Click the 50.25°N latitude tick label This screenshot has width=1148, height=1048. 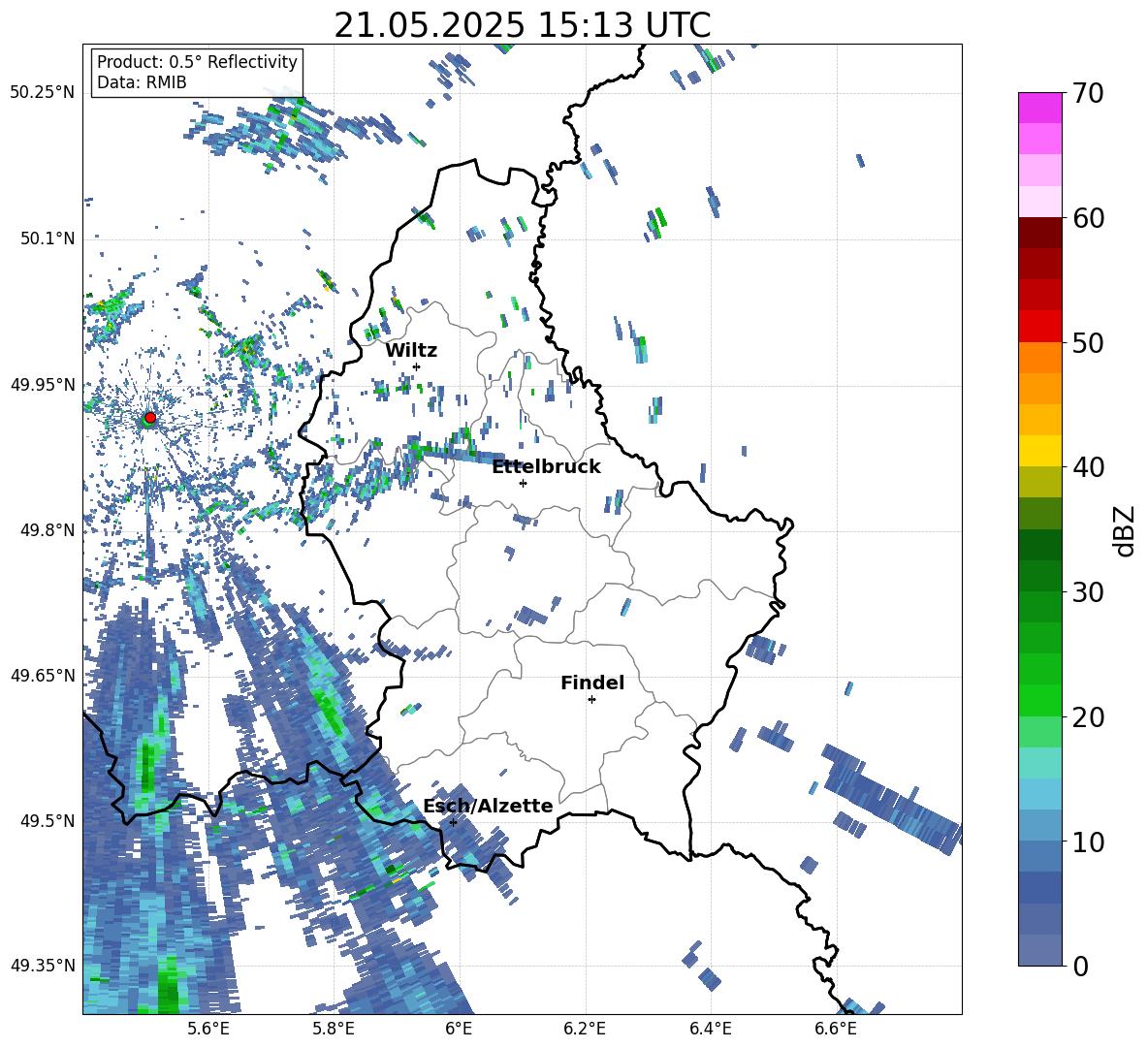pos(43,93)
